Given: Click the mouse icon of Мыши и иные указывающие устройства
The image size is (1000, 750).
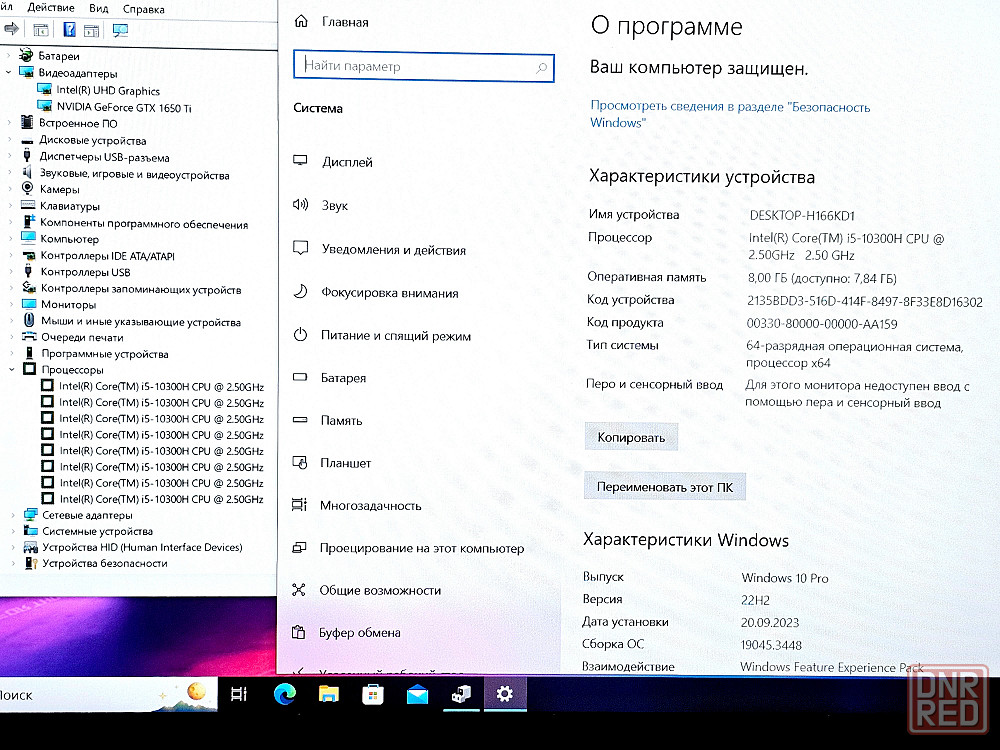Looking at the screenshot, I should click(29, 320).
